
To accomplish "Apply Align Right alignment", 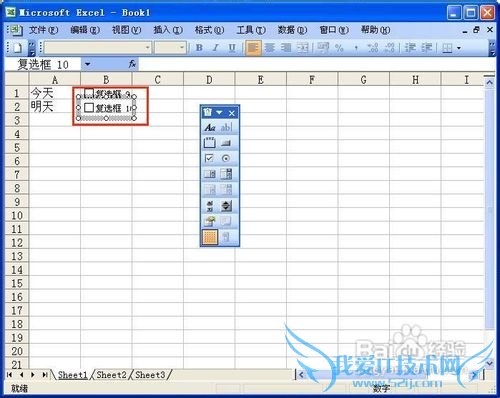I will click(x=286, y=48).
